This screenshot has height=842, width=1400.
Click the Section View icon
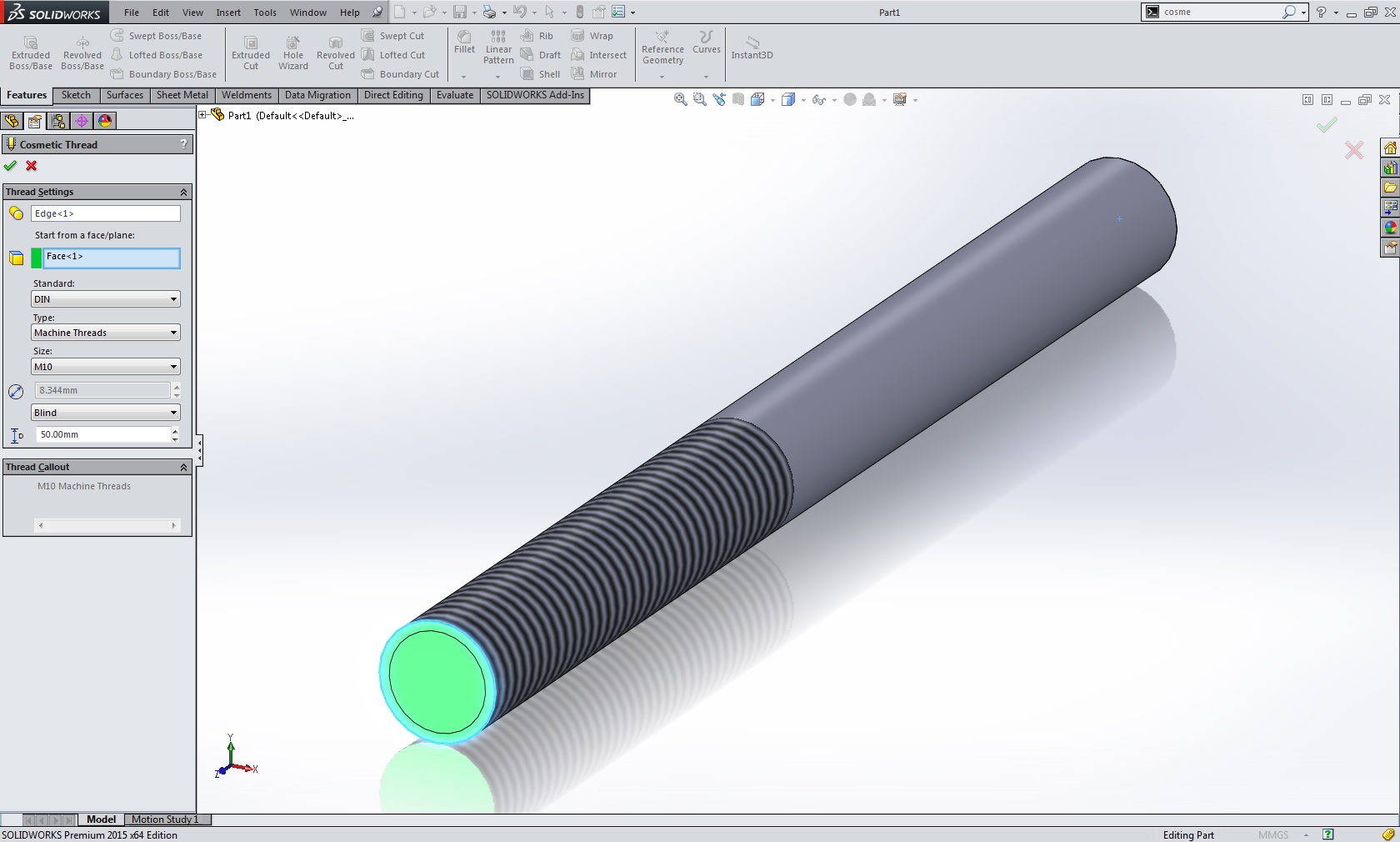tap(737, 100)
